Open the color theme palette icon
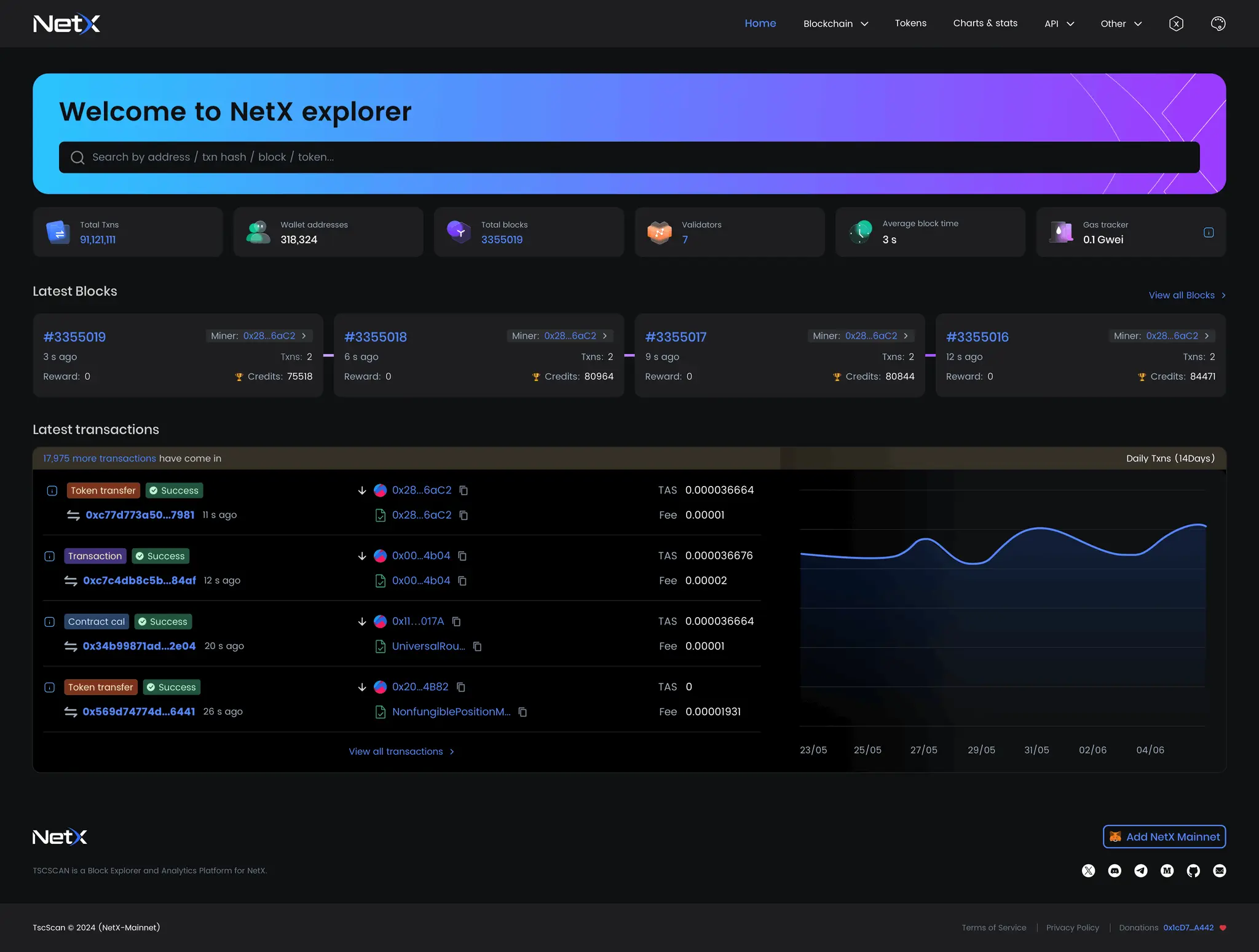This screenshot has height=952, width=1259. [1218, 23]
